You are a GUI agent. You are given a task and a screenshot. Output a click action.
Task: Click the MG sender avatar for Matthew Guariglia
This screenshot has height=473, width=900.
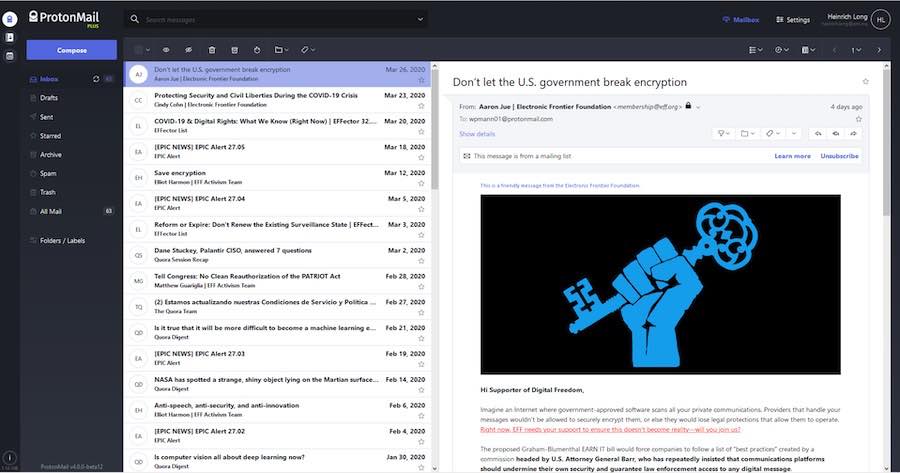138,281
